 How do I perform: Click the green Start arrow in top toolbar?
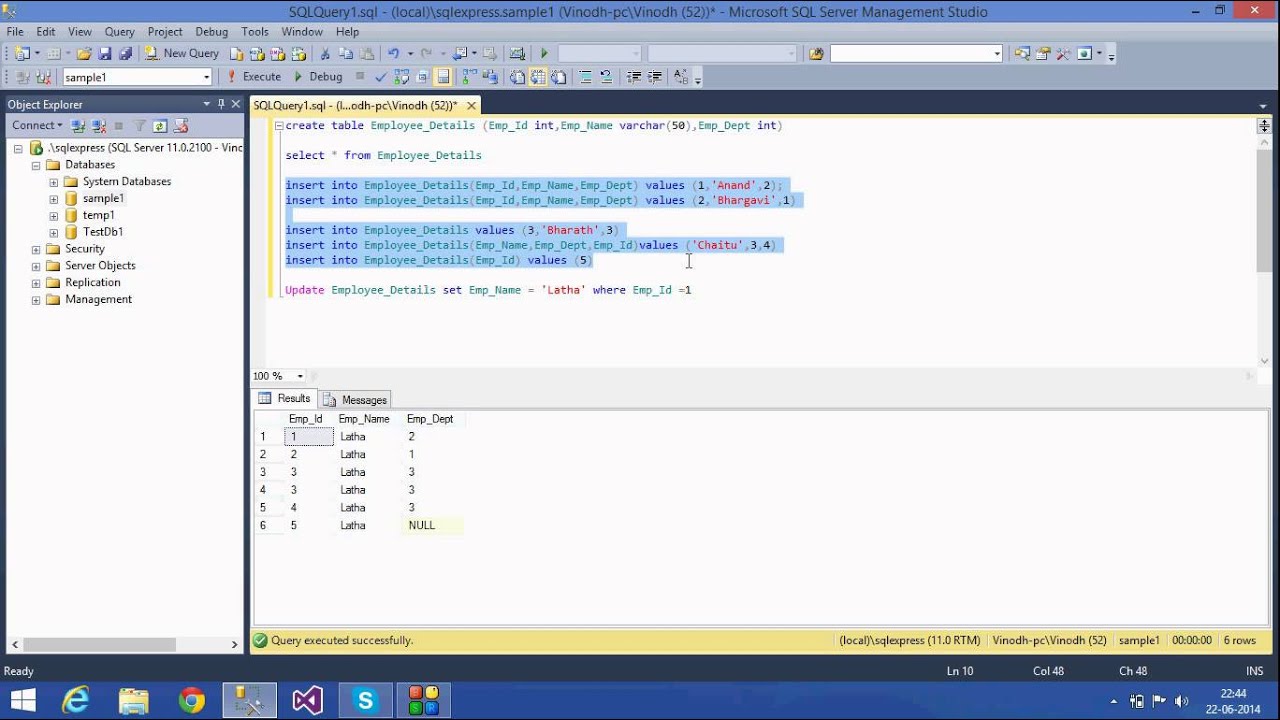click(544, 53)
